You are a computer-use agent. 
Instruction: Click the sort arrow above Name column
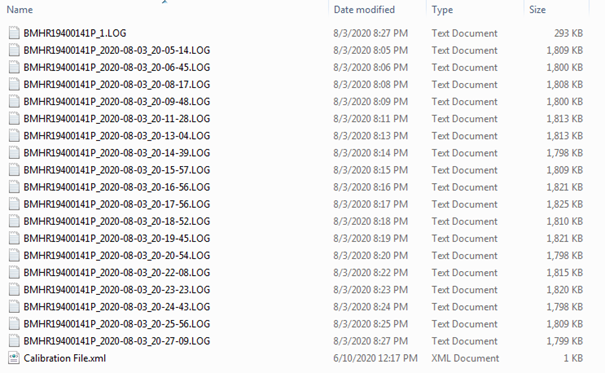point(165,2)
